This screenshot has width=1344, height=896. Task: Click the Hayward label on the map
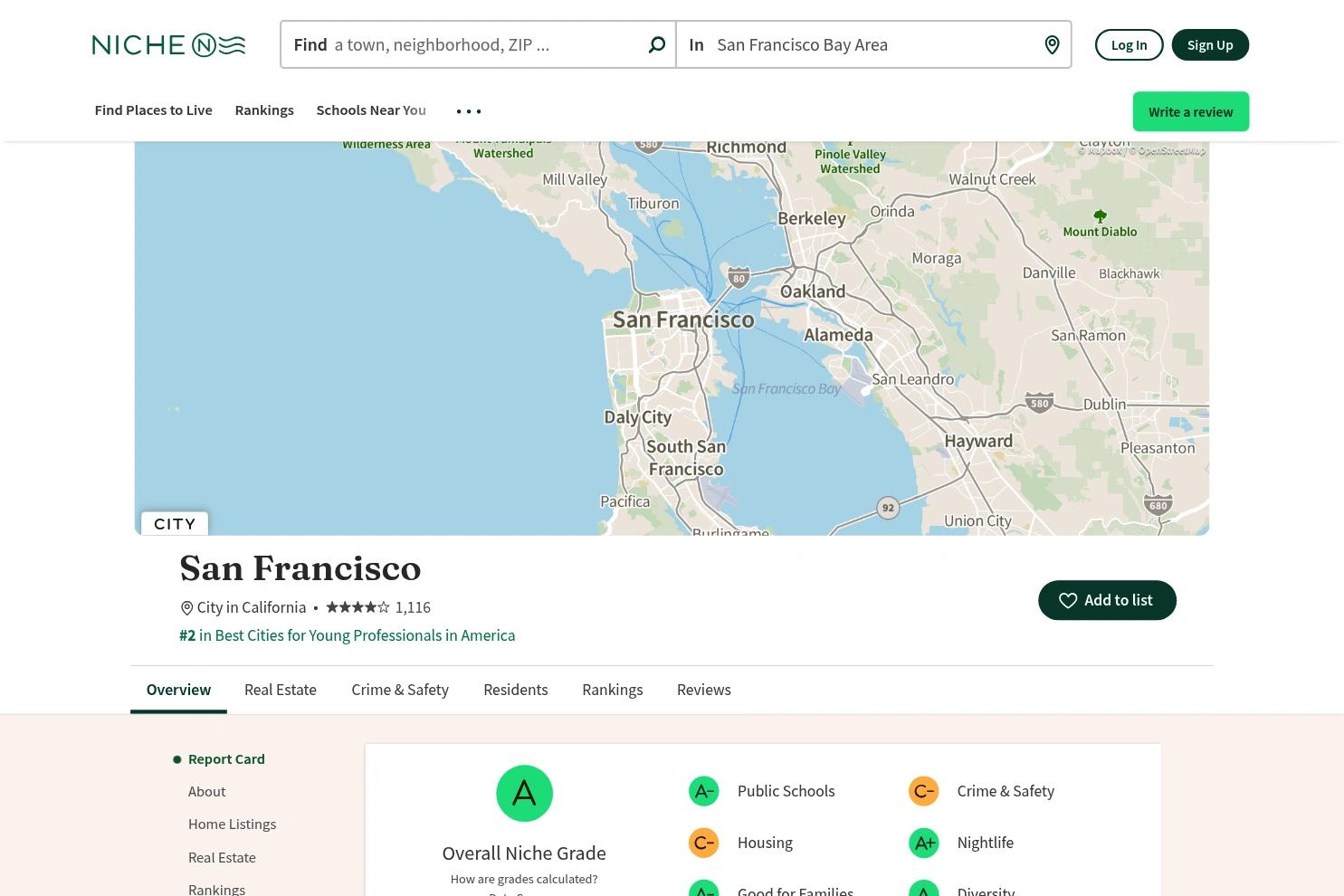pyautogui.click(x=978, y=442)
